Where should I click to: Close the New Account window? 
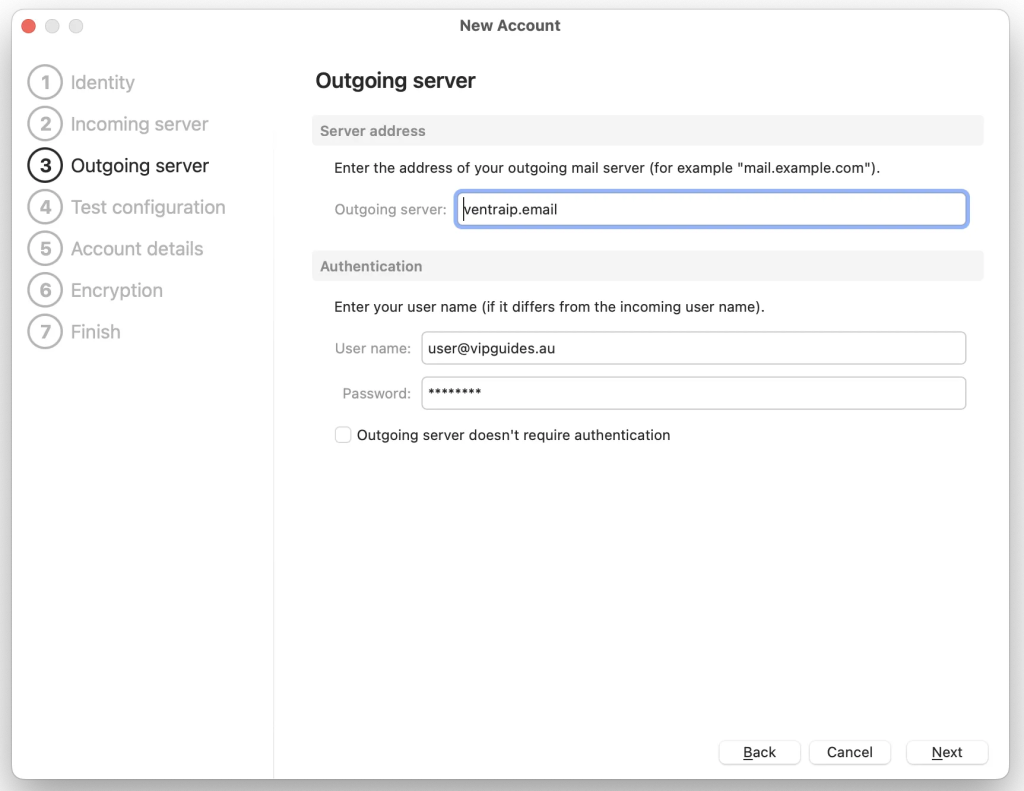coord(28,26)
